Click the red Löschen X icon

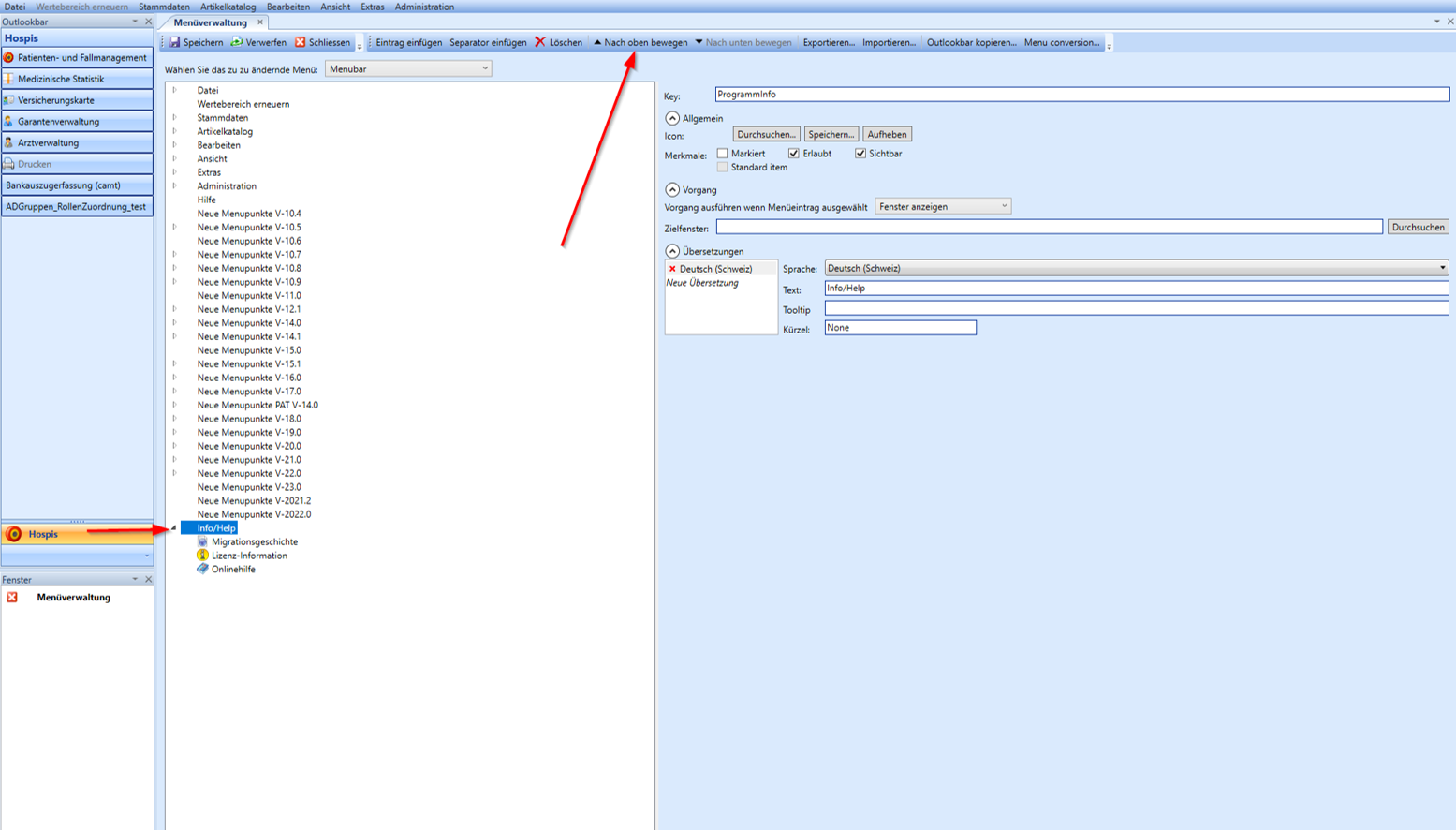coord(540,42)
